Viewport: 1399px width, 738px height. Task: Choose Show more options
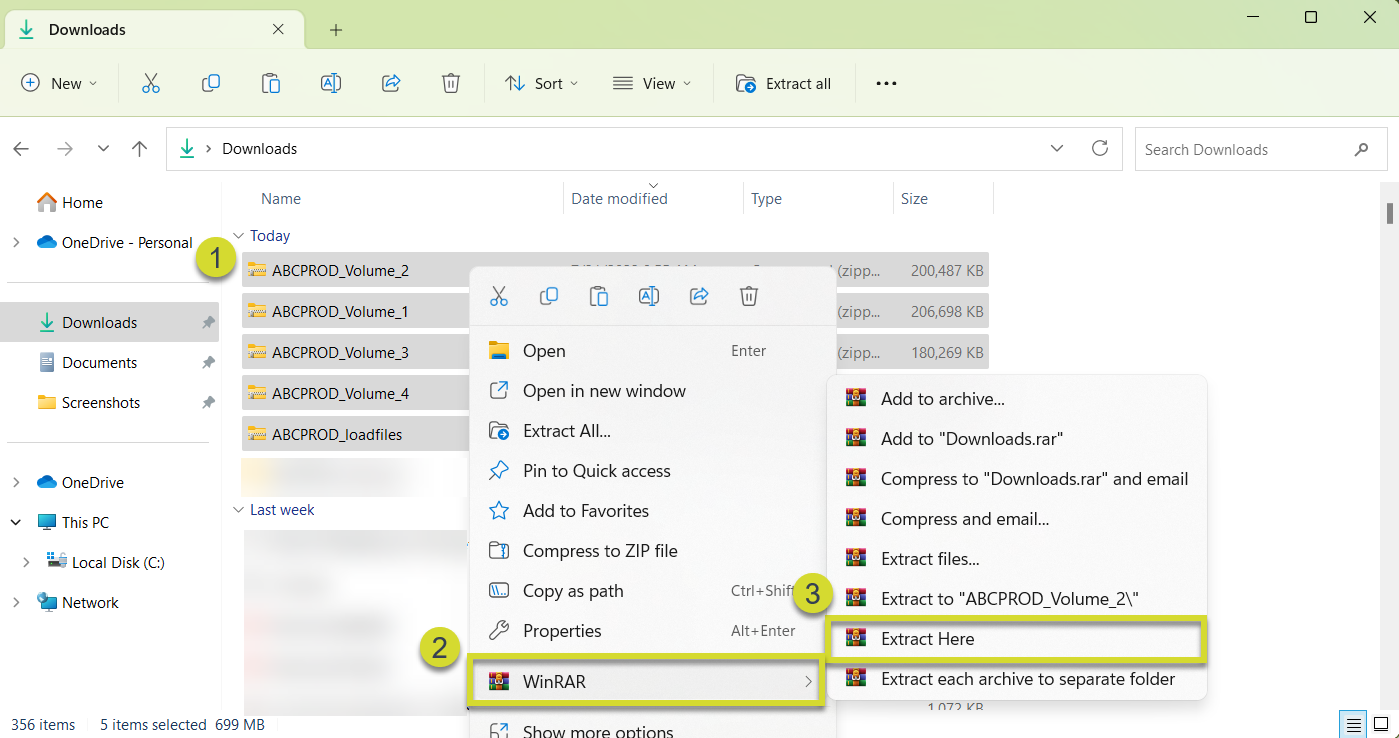652,729
